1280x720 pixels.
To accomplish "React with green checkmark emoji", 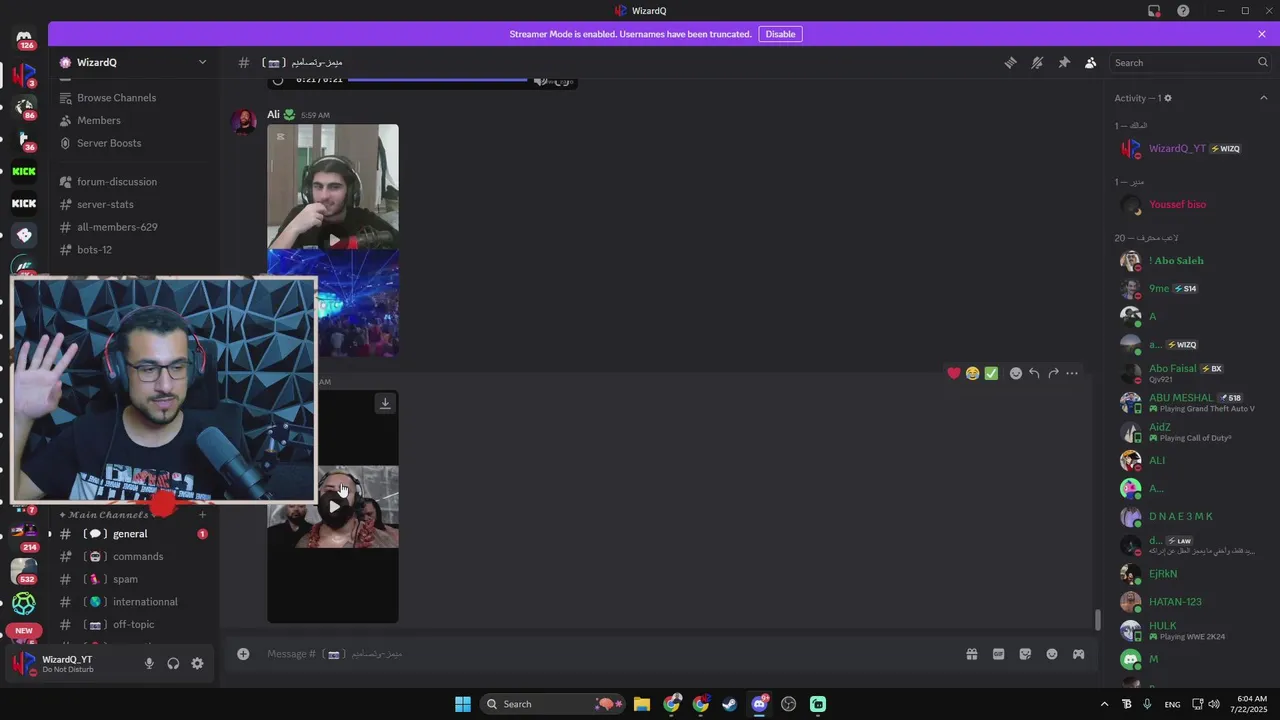I will (x=991, y=373).
